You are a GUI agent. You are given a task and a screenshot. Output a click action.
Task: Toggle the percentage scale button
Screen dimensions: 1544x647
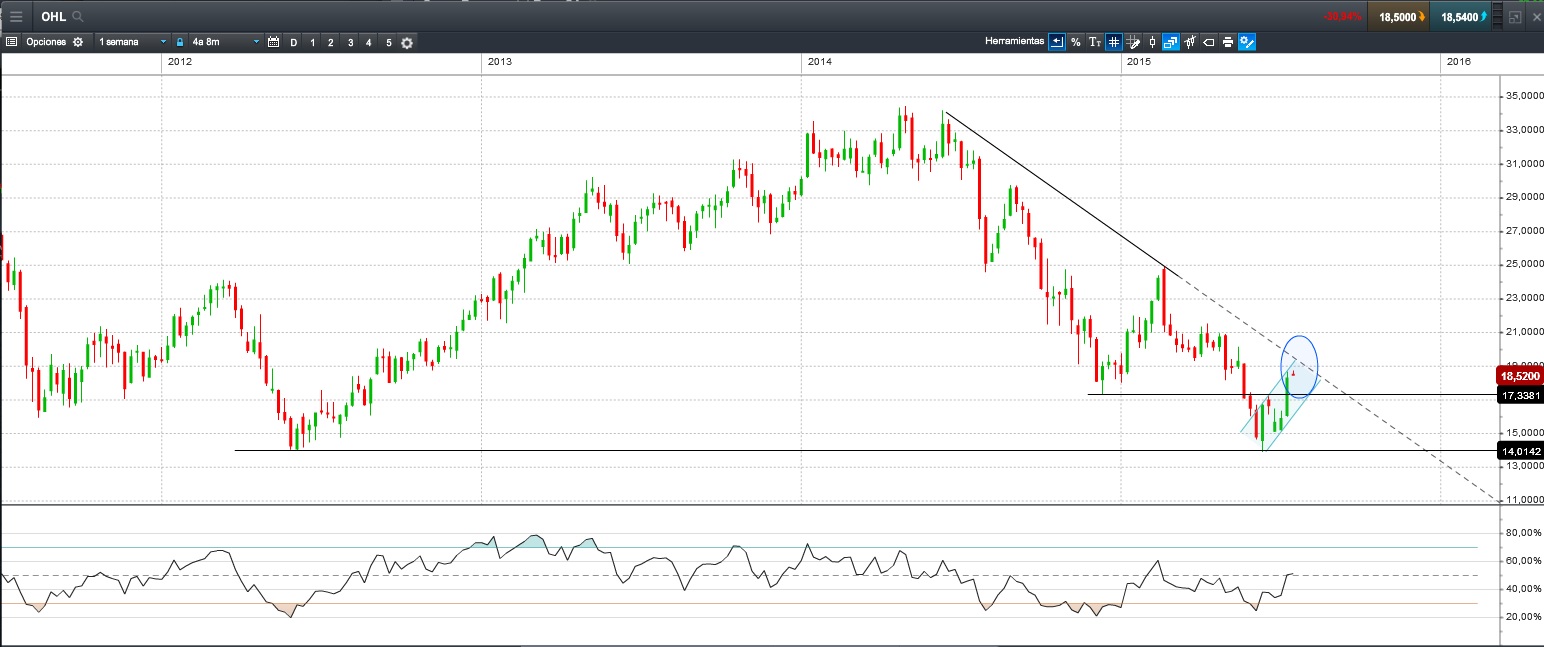click(1075, 42)
